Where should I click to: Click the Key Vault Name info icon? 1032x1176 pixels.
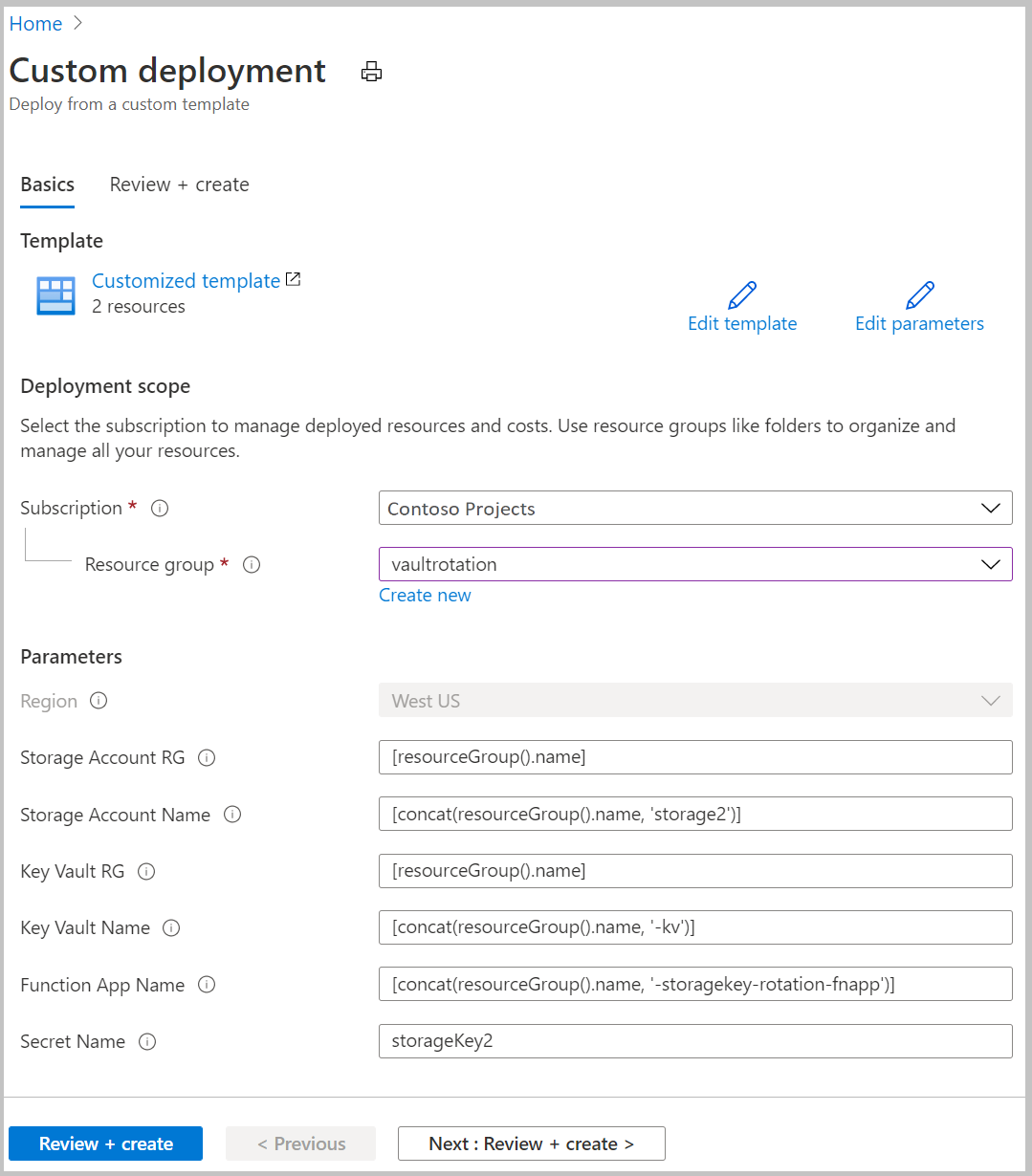tap(170, 927)
